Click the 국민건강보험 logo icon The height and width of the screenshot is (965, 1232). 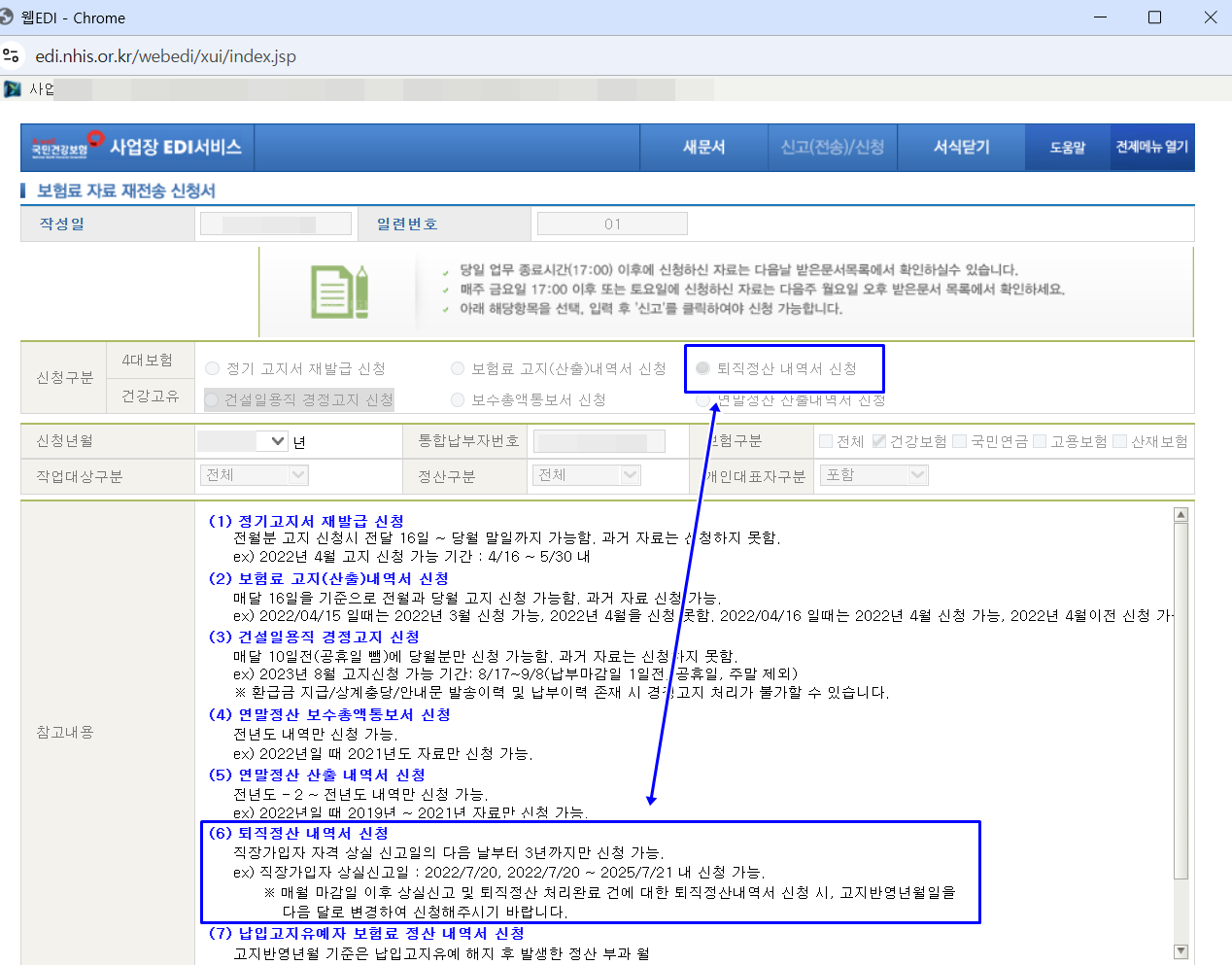point(66,145)
